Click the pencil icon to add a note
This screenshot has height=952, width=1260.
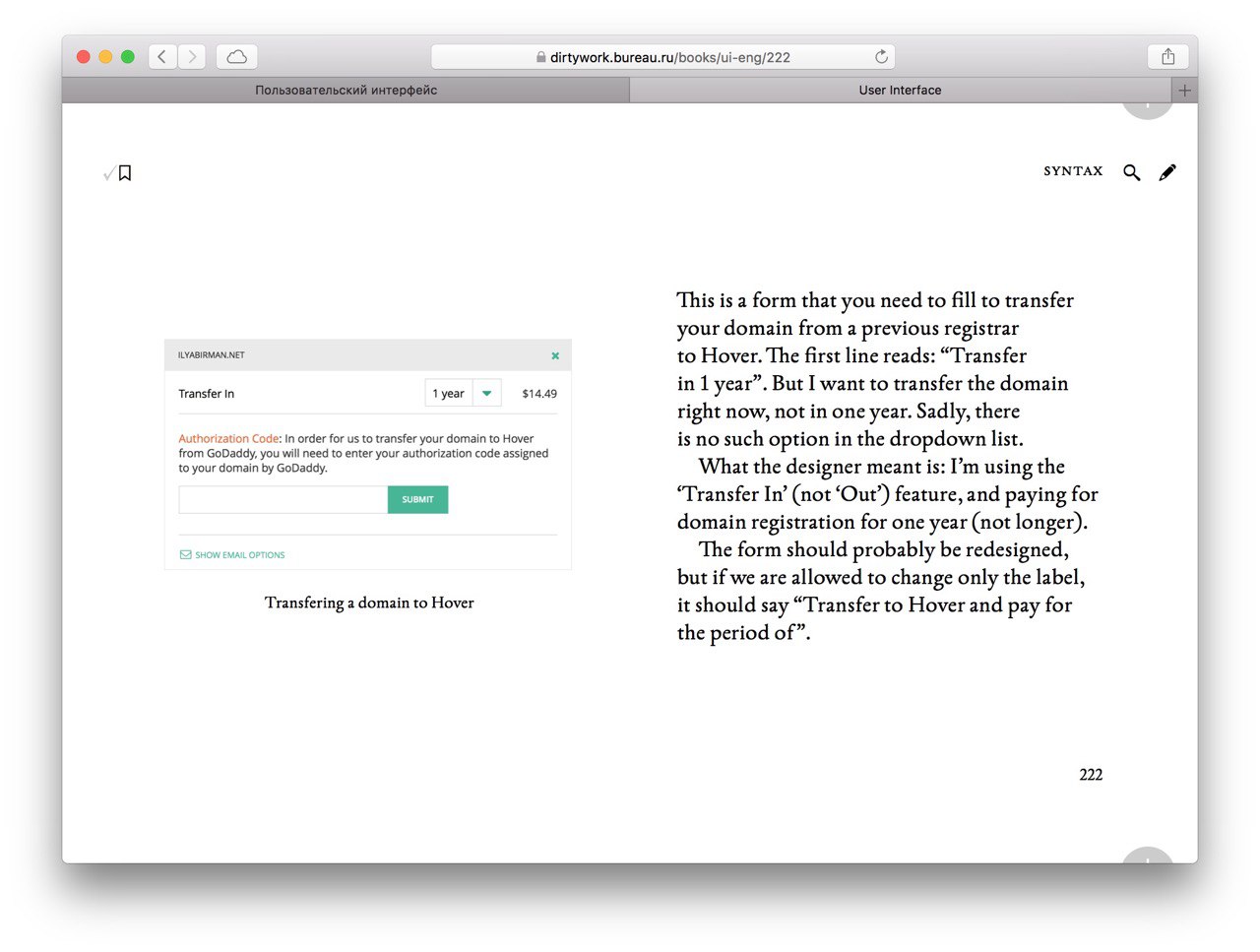(1167, 172)
